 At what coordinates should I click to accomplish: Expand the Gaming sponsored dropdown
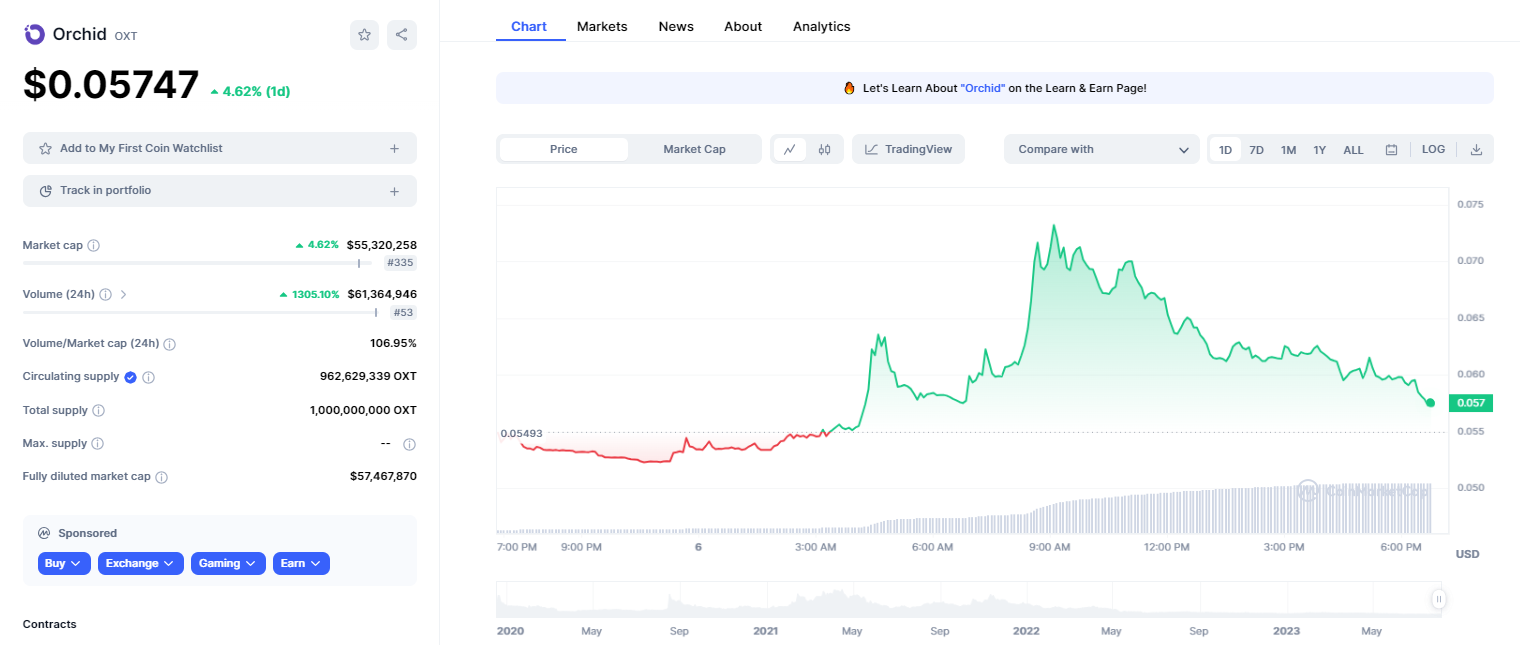(x=228, y=564)
